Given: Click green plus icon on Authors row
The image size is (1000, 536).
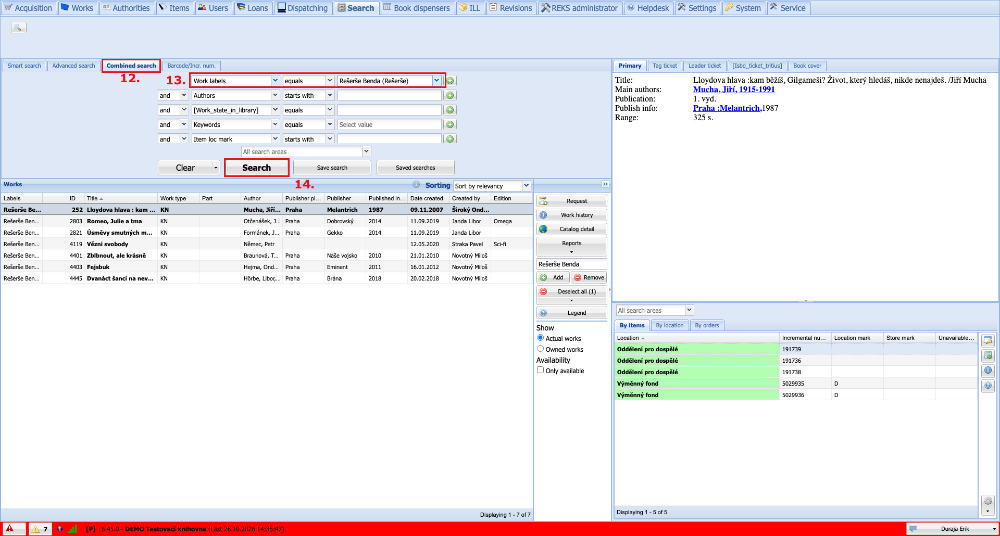Looking at the screenshot, I should pyautogui.click(x=450, y=95).
